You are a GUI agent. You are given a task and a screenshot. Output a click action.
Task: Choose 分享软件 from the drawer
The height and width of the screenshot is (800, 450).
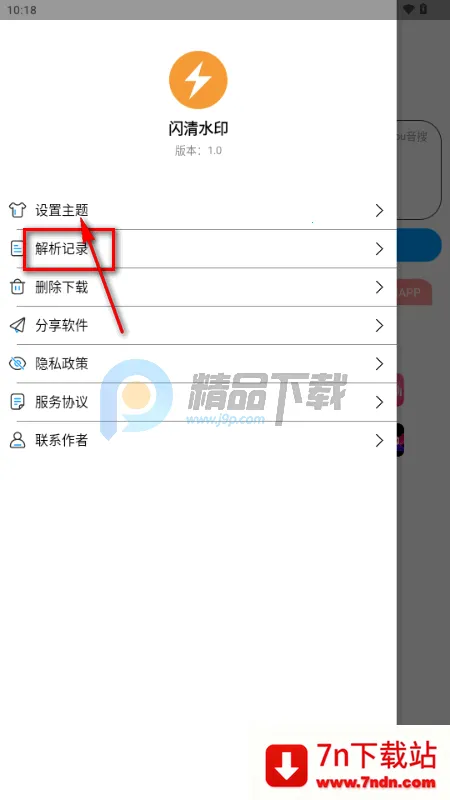(198, 325)
